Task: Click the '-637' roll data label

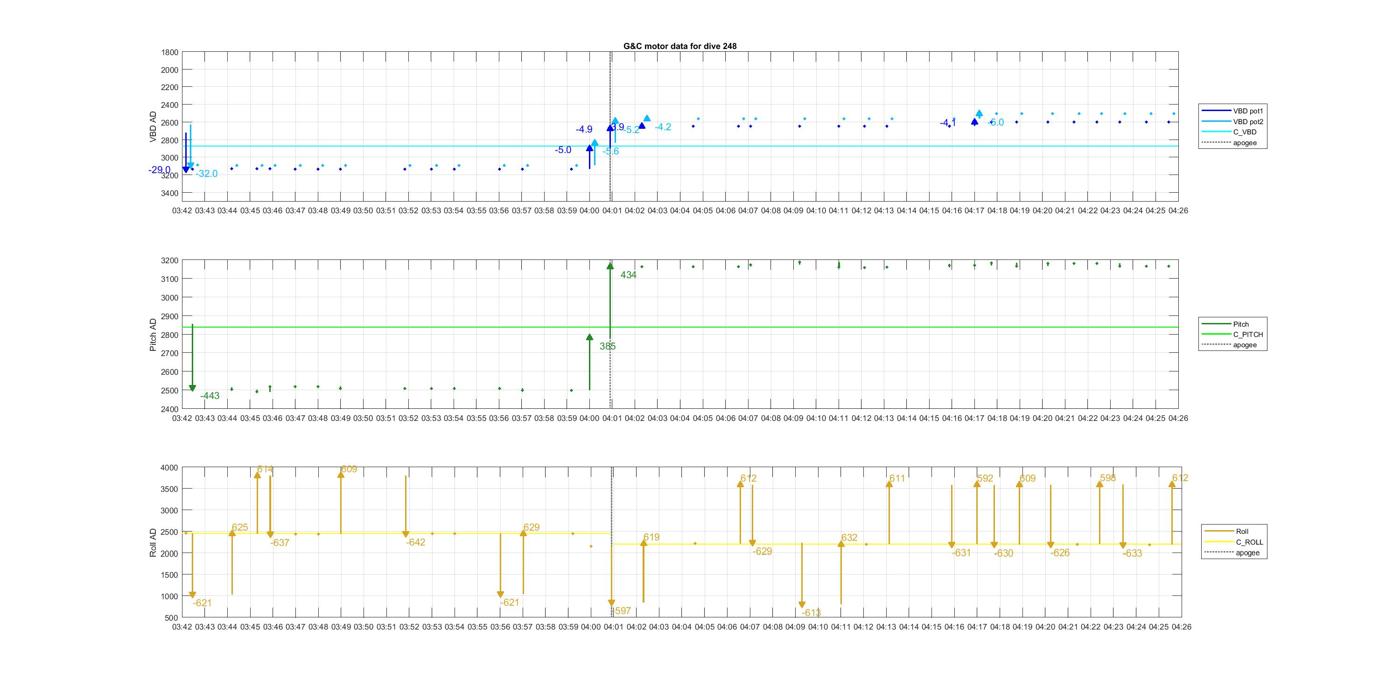Action: tap(280, 543)
